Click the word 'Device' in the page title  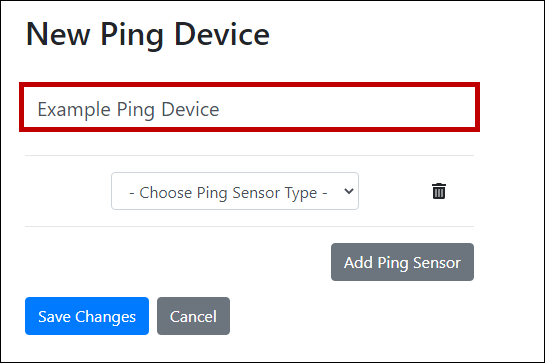pos(222,34)
